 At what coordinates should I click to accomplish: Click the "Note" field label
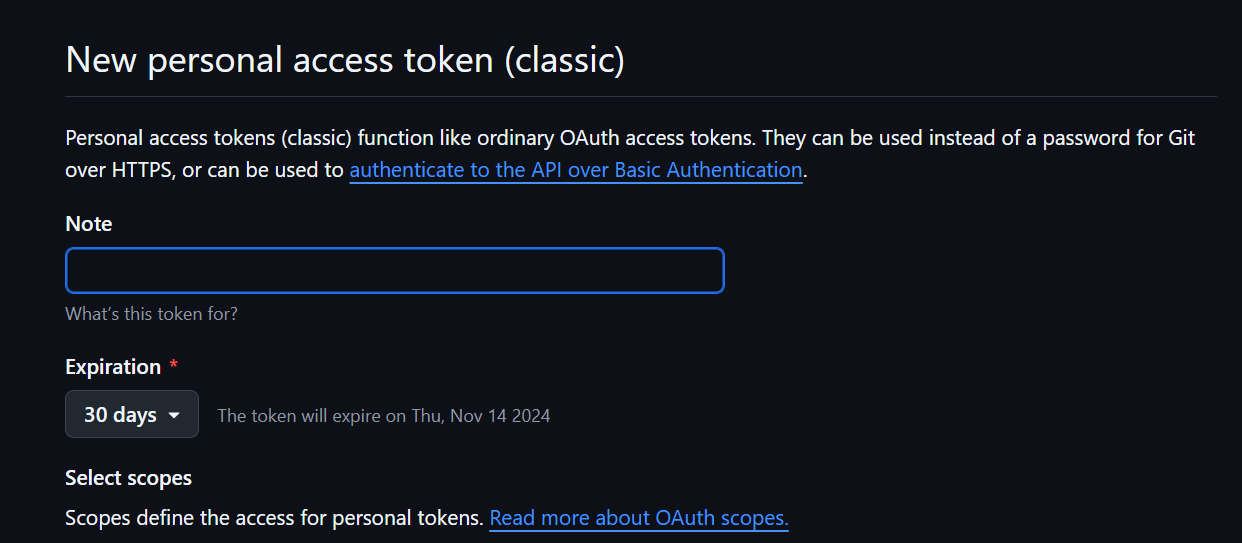click(x=88, y=224)
